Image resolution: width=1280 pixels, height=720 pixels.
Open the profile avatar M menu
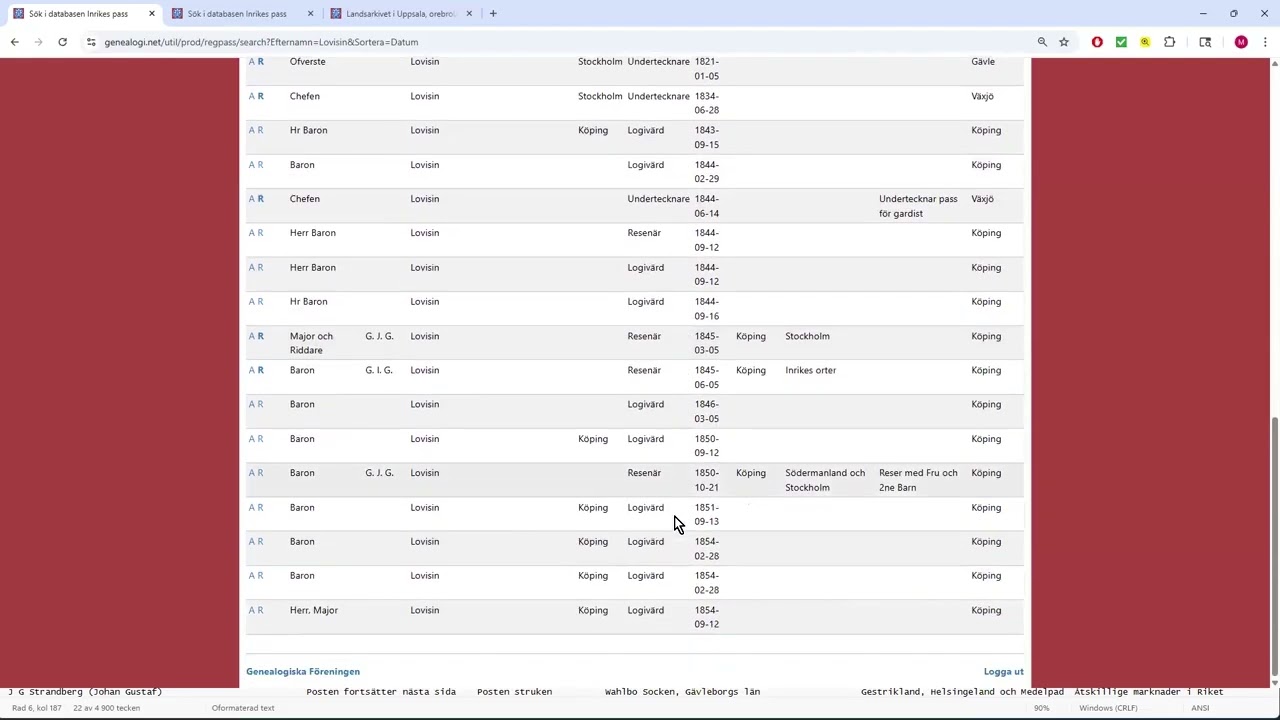1241,42
